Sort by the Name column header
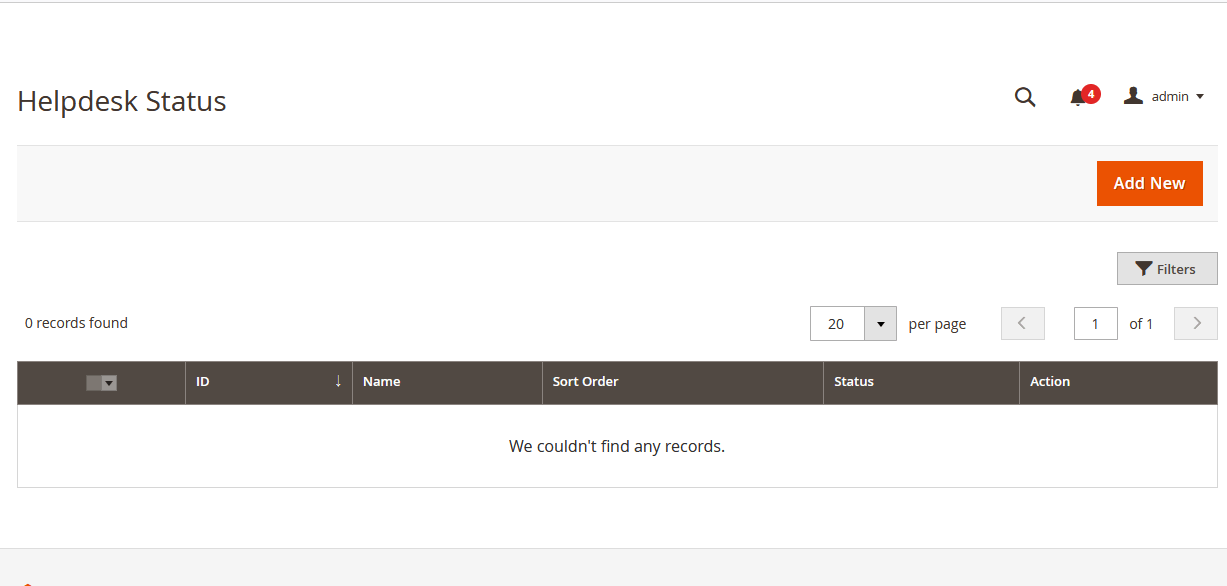 tap(382, 382)
